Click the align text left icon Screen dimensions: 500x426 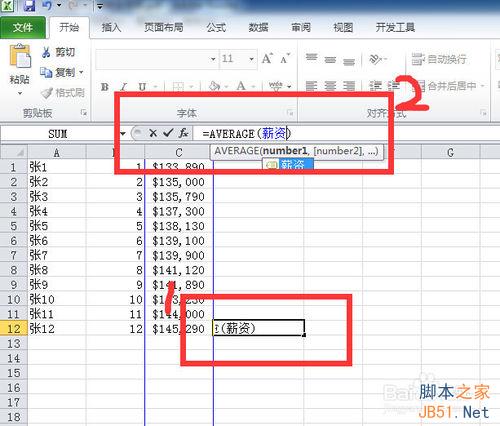tap(311, 86)
